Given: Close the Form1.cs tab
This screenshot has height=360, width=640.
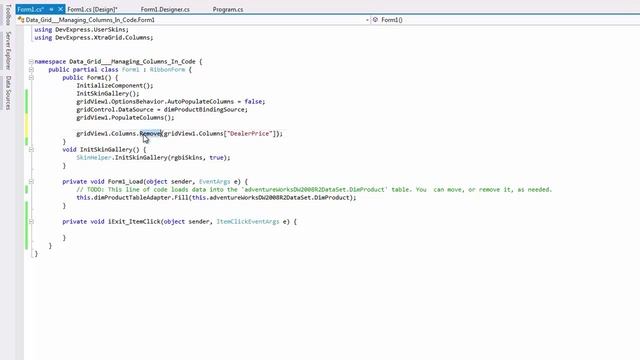Looking at the screenshot, I should pyautogui.click(x=60, y=9).
